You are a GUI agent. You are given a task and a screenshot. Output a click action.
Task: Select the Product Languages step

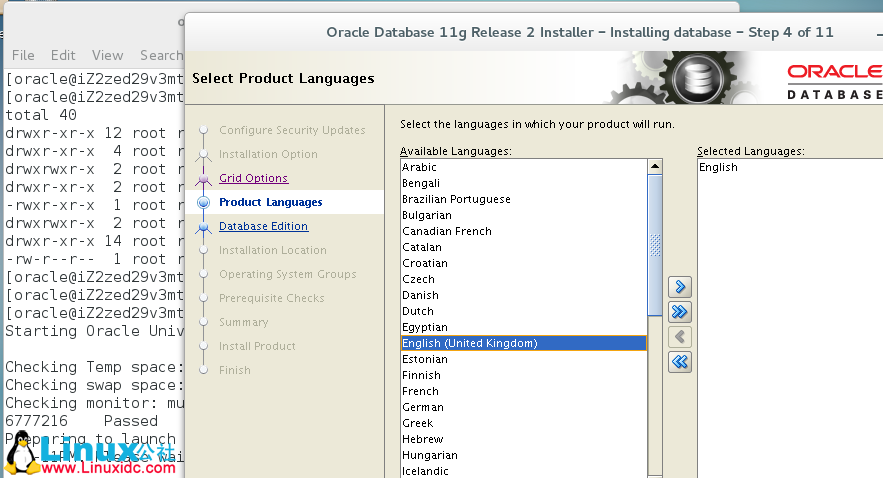tap(270, 202)
